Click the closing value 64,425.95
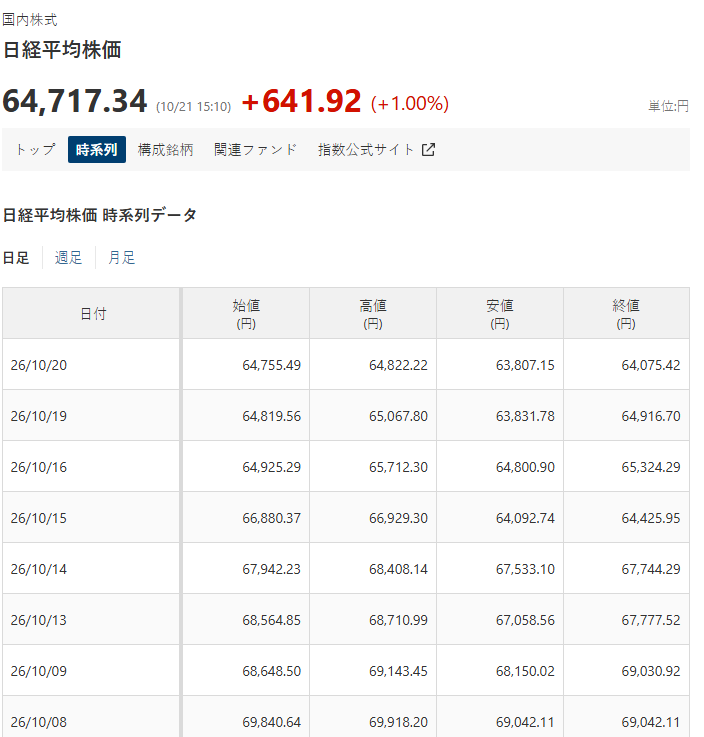Viewport: 704px width, 737px height. 651,518
